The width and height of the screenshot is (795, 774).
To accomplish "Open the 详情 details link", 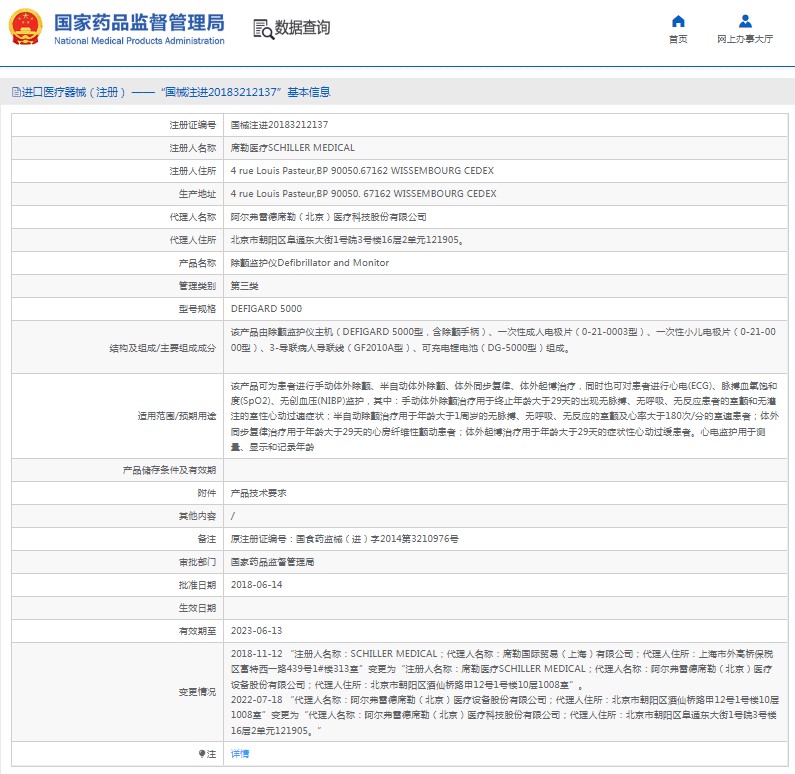I will [240, 754].
